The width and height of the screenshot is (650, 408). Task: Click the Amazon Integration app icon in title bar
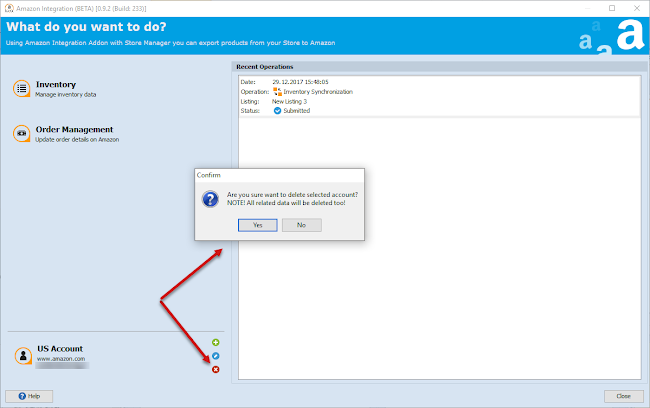(x=9, y=8)
